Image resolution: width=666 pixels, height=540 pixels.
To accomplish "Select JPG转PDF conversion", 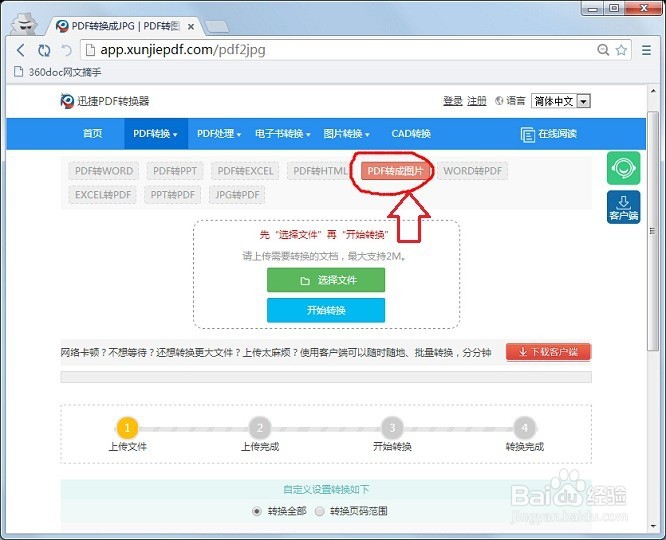I will [x=237, y=195].
